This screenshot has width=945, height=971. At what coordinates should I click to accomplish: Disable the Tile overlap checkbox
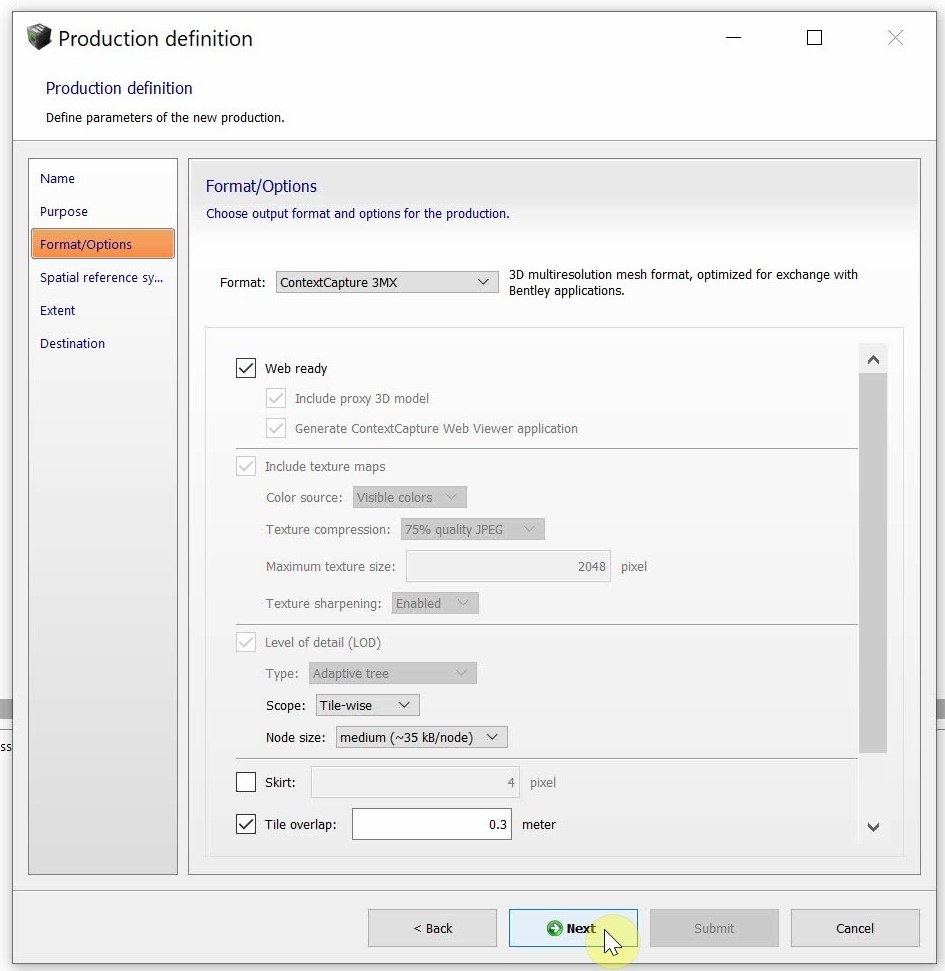tap(246, 825)
